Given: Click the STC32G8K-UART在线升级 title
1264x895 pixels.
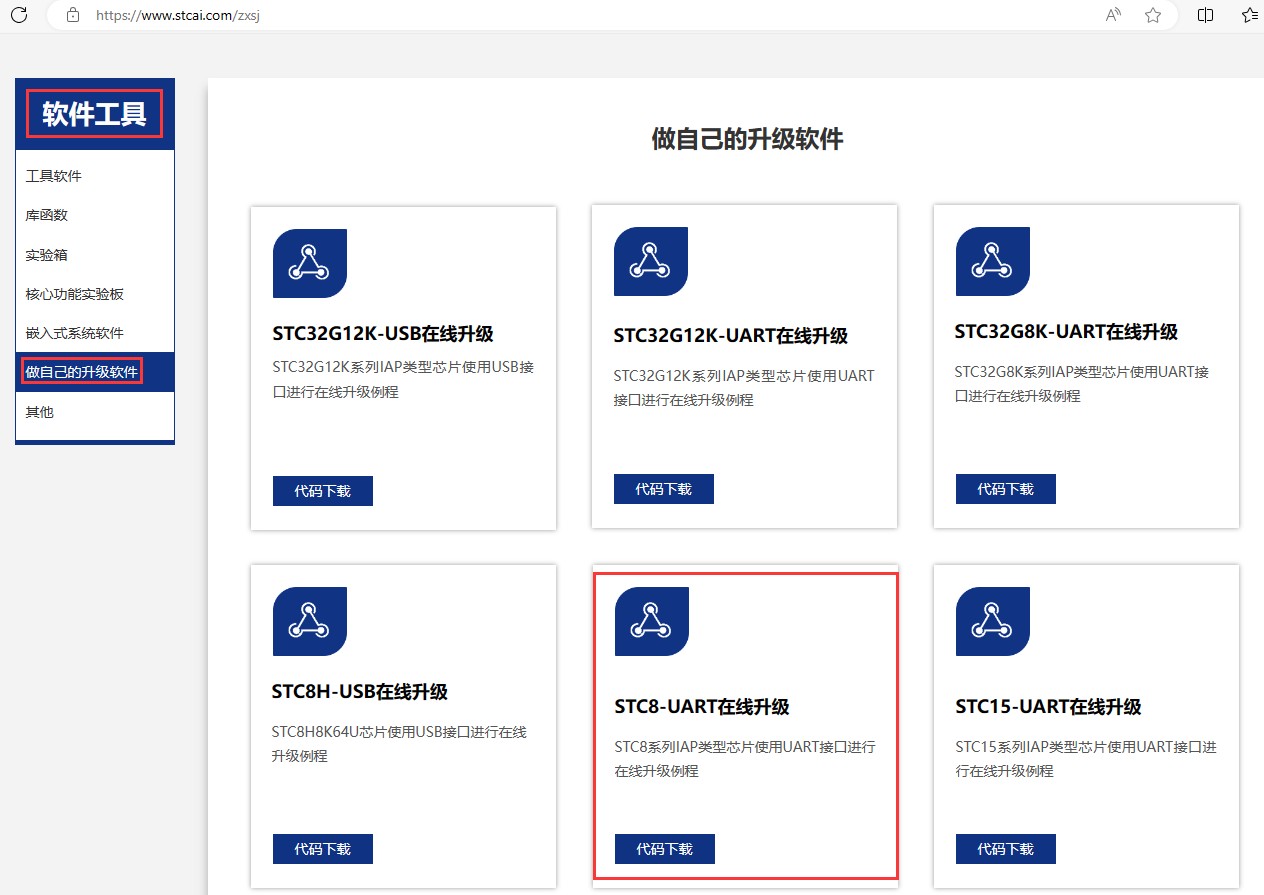Looking at the screenshot, I should [1067, 332].
